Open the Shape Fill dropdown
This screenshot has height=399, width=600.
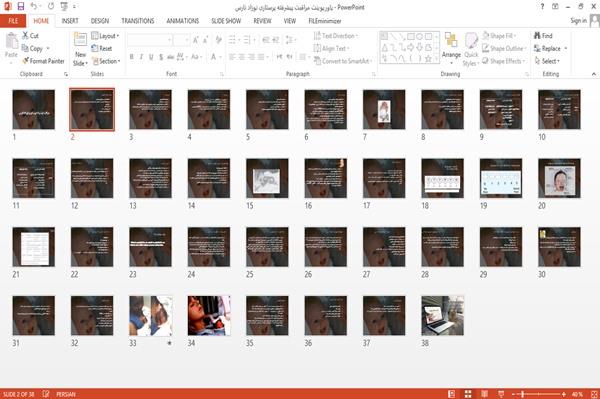(x=499, y=36)
